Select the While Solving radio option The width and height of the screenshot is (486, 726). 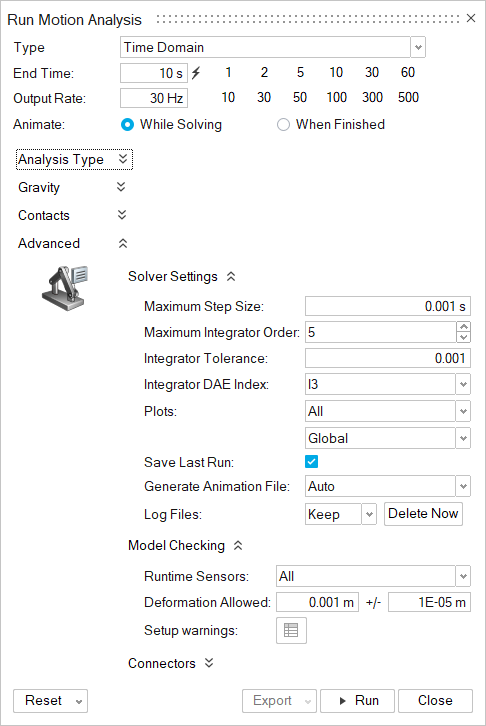127,125
